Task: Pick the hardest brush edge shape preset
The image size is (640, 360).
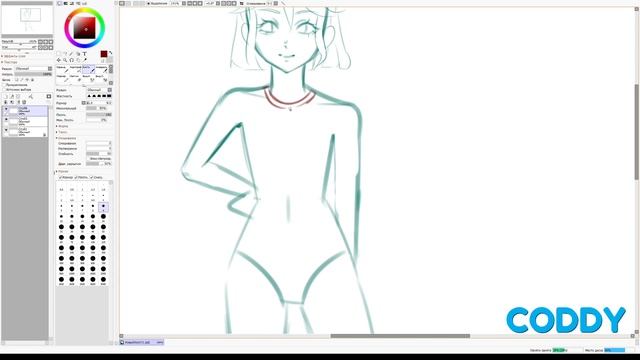Action: coord(109,96)
